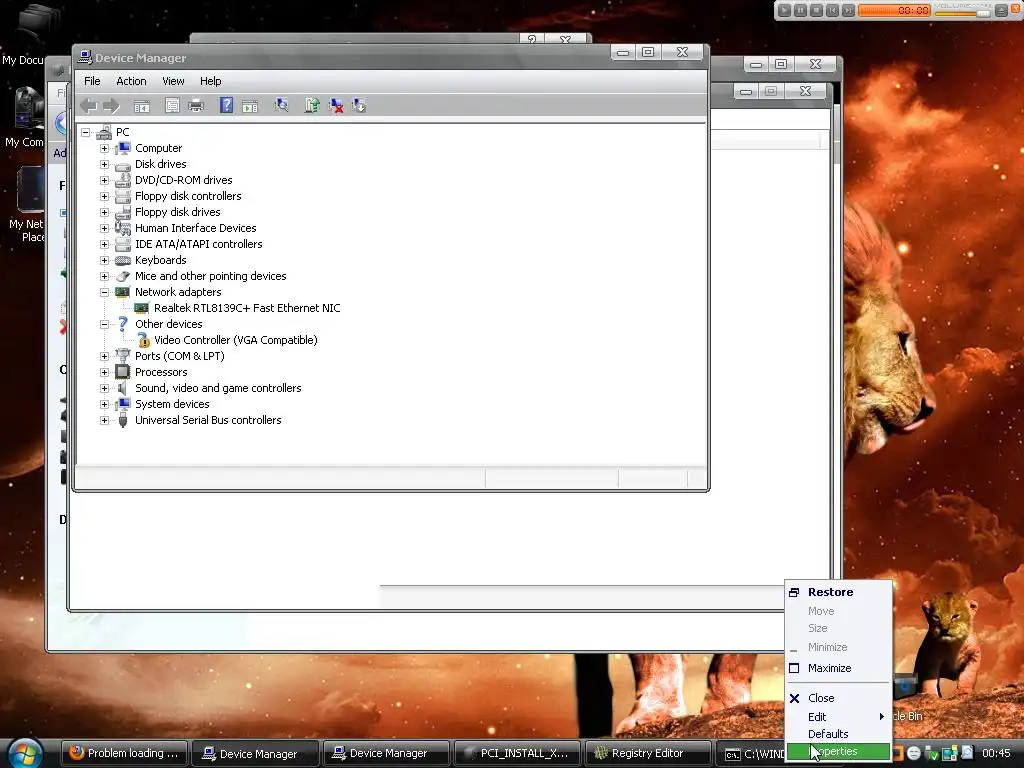Select Sound, video and game controllers row
1024x768 pixels.
pos(218,388)
